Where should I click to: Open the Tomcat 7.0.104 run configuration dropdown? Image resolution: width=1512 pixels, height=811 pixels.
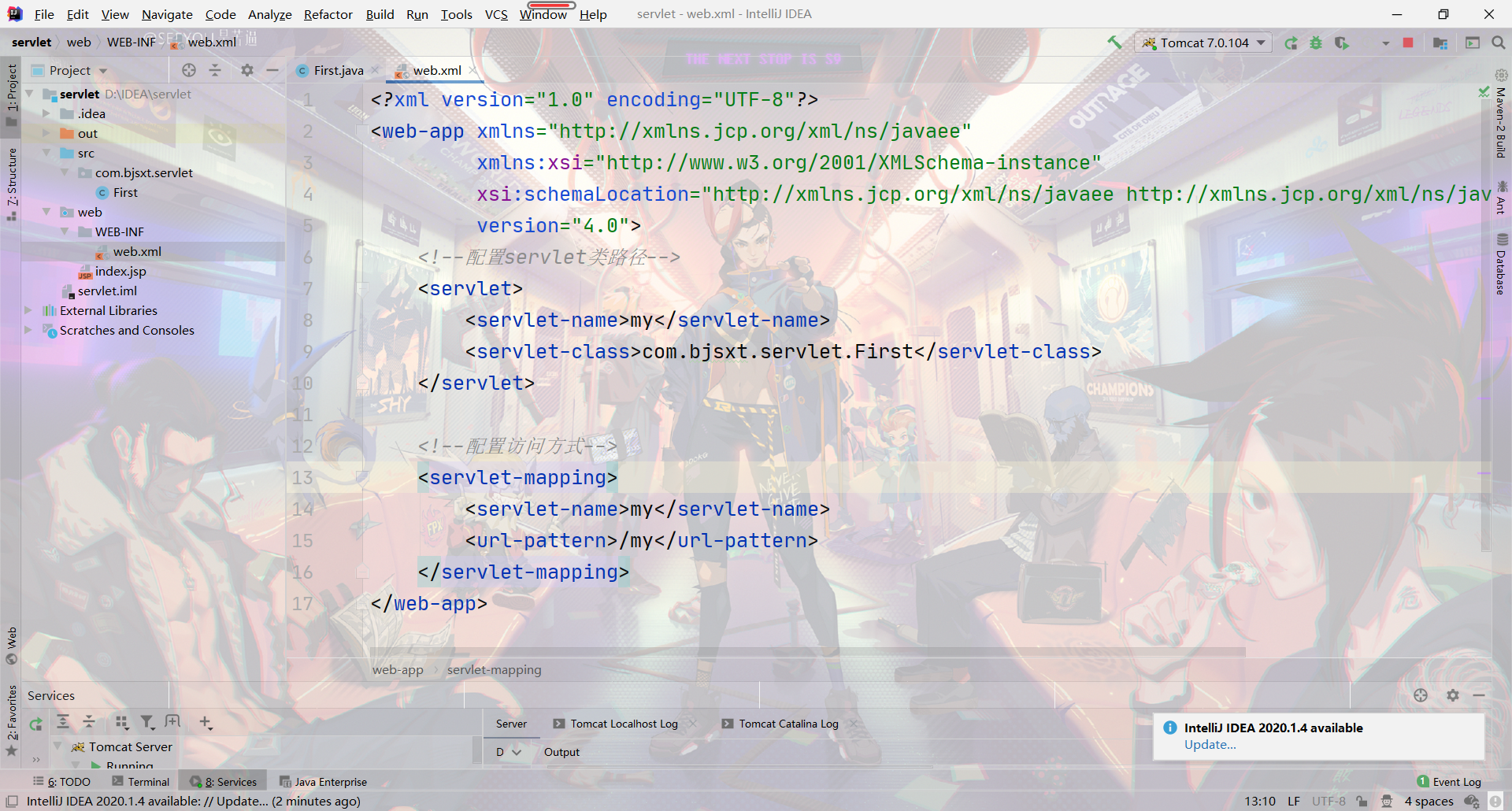tap(1203, 43)
